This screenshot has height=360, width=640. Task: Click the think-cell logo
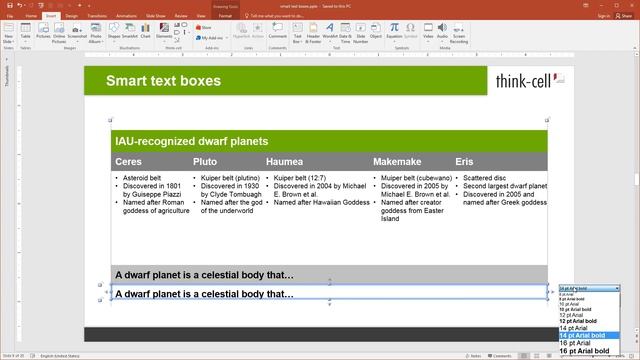tap(530, 81)
